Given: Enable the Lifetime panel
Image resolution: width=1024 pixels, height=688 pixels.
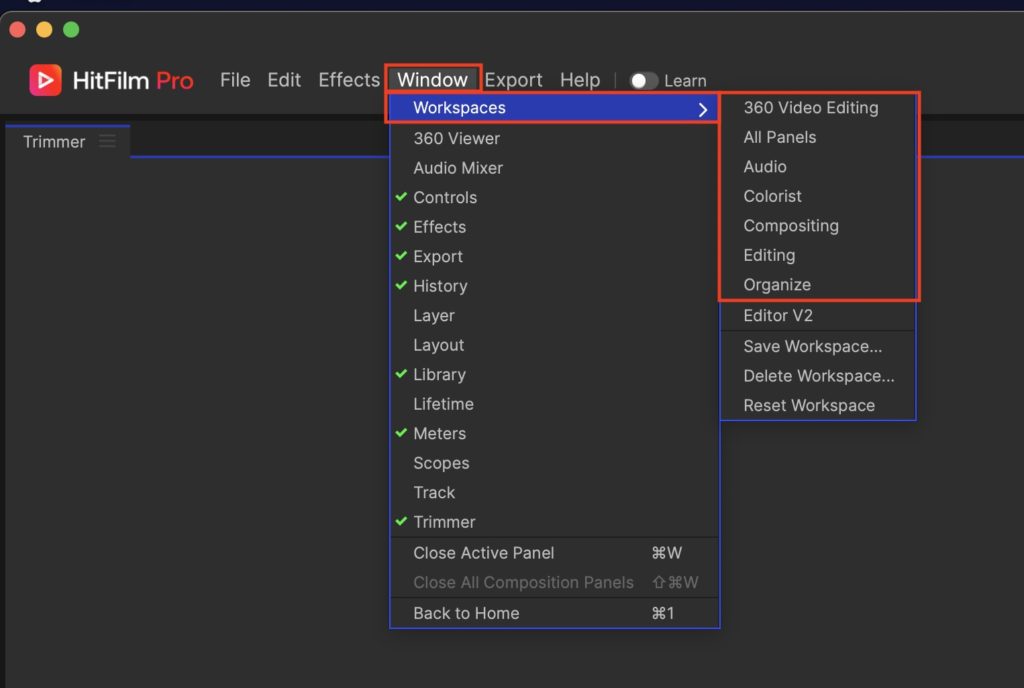Looking at the screenshot, I should pos(554,404).
